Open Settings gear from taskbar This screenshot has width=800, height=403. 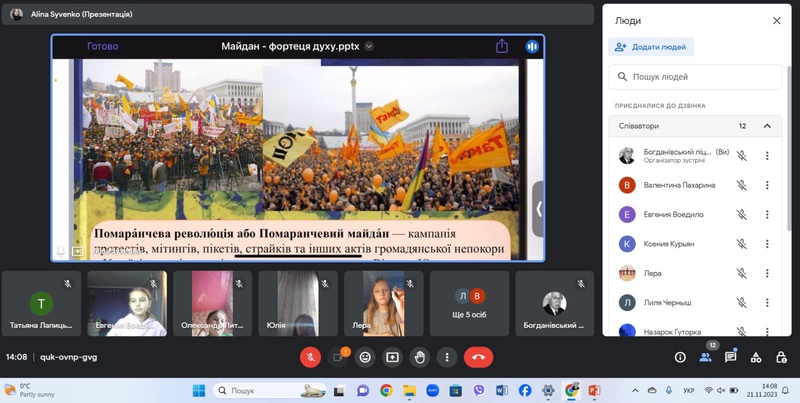[548, 391]
